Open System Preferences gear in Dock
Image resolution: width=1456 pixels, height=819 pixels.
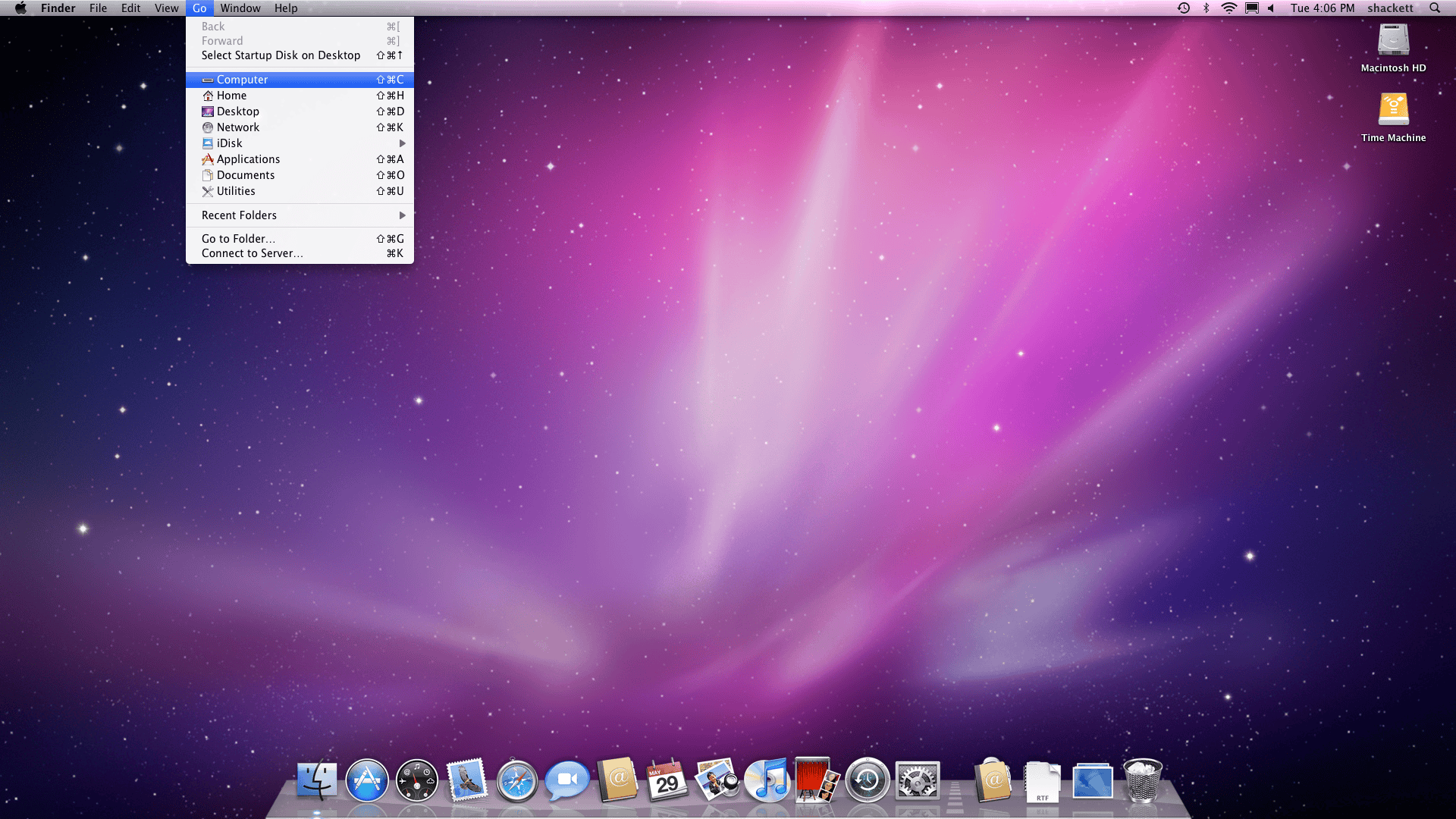(917, 780)
